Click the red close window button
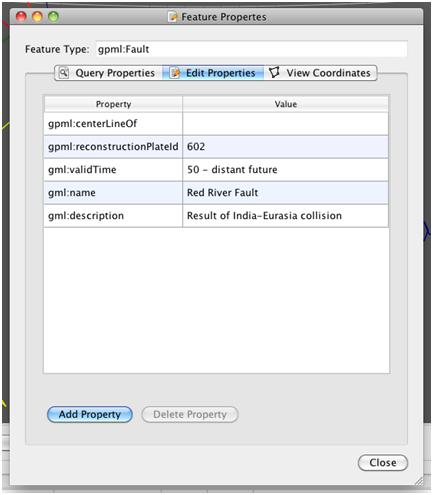The height and width of the screenshot is (495, 433). coord(21,16)
